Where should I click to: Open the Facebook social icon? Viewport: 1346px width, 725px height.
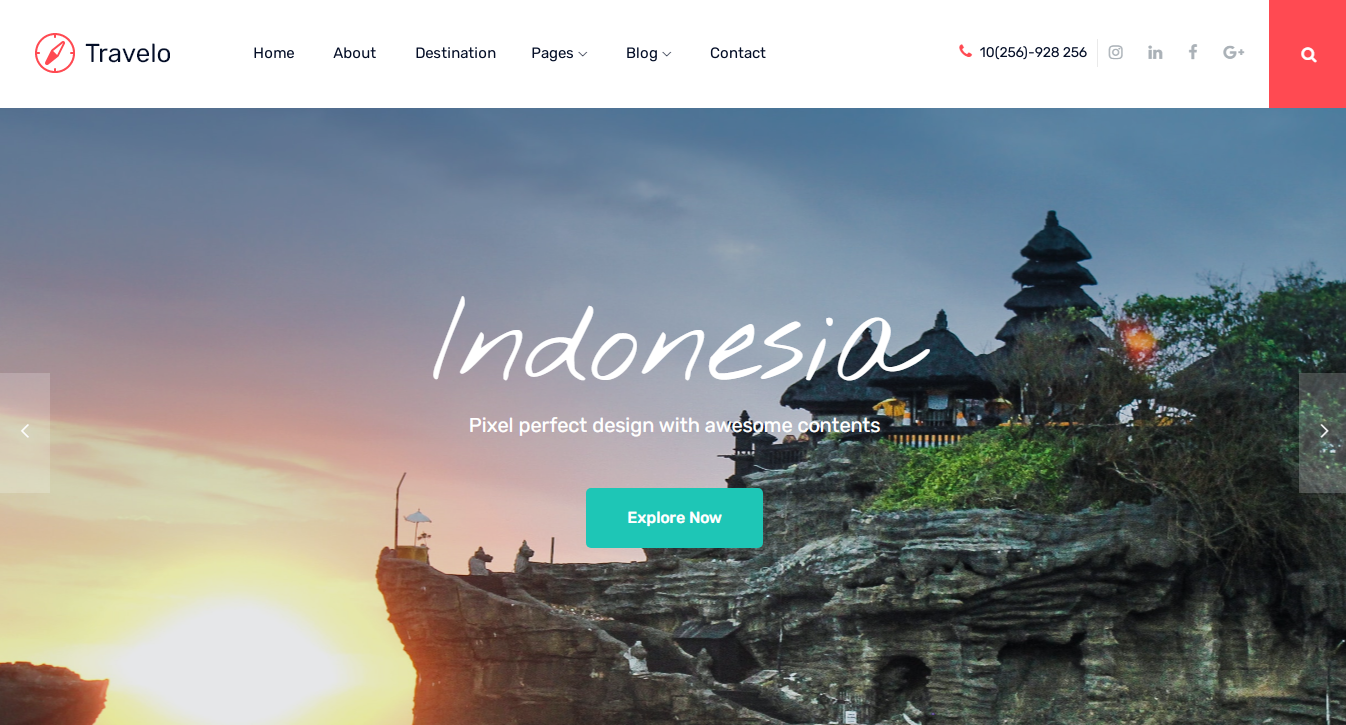click(x=1192, y=52)
